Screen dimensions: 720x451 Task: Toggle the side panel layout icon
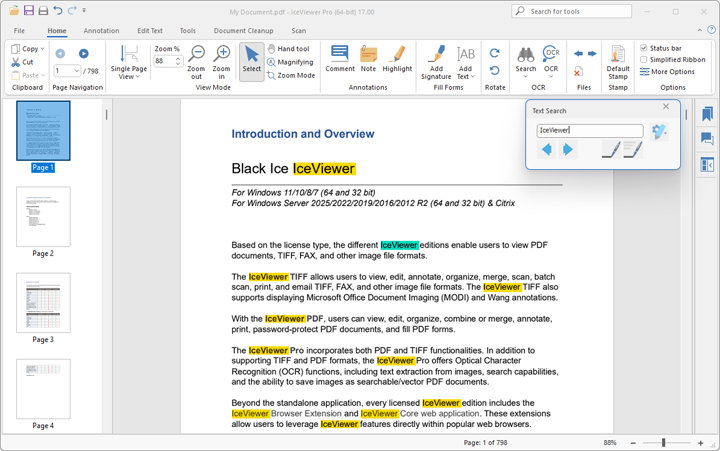point(707,164)
